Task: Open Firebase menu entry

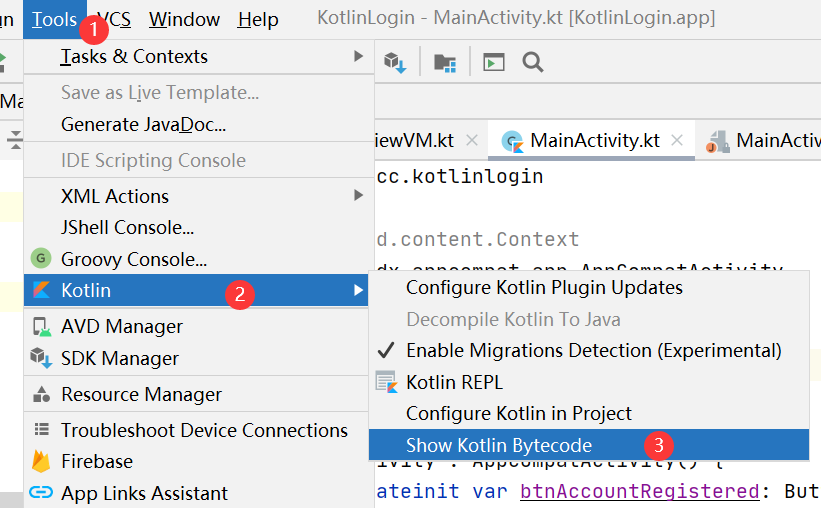Action: 196,462
